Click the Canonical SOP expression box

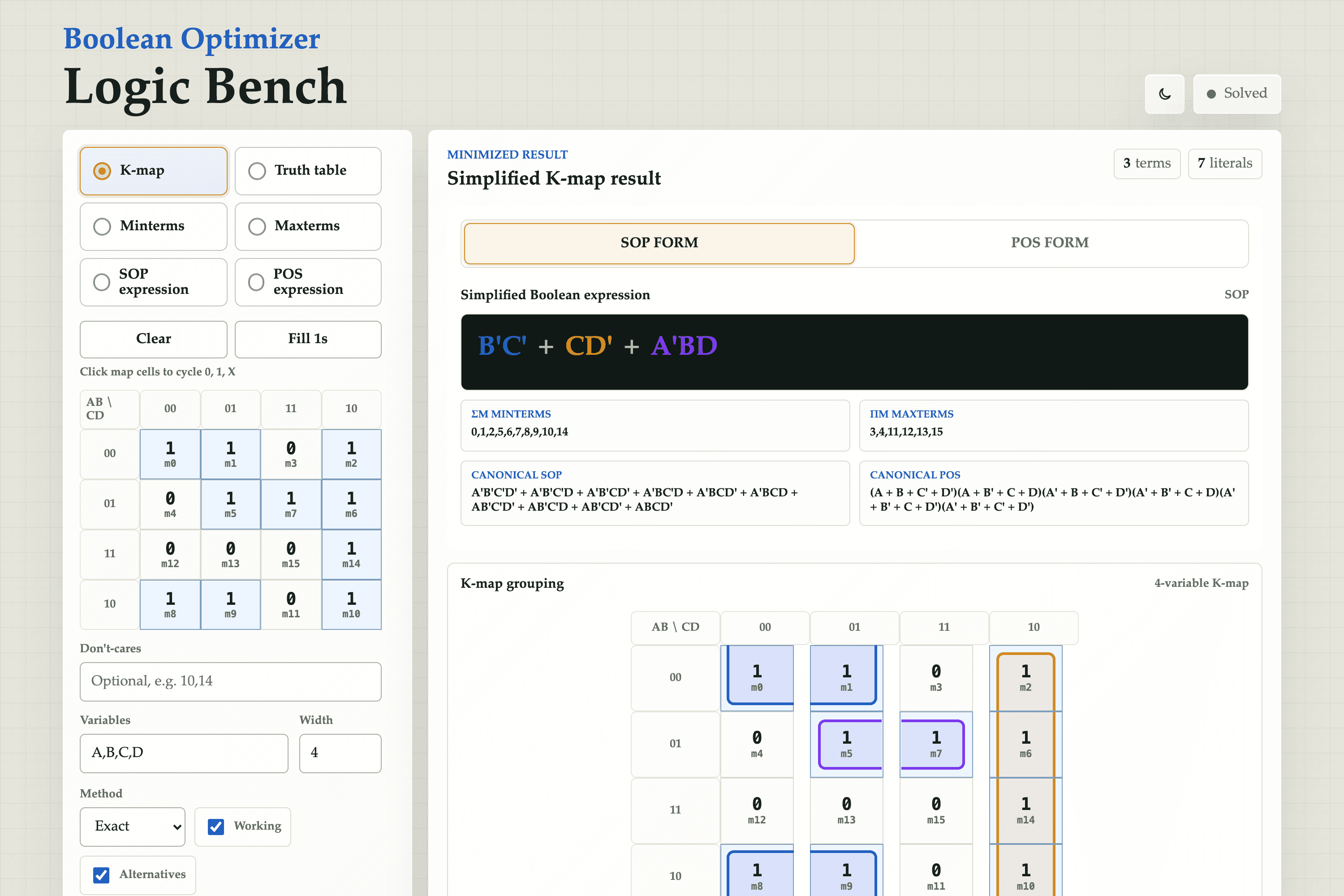(655, 493)
